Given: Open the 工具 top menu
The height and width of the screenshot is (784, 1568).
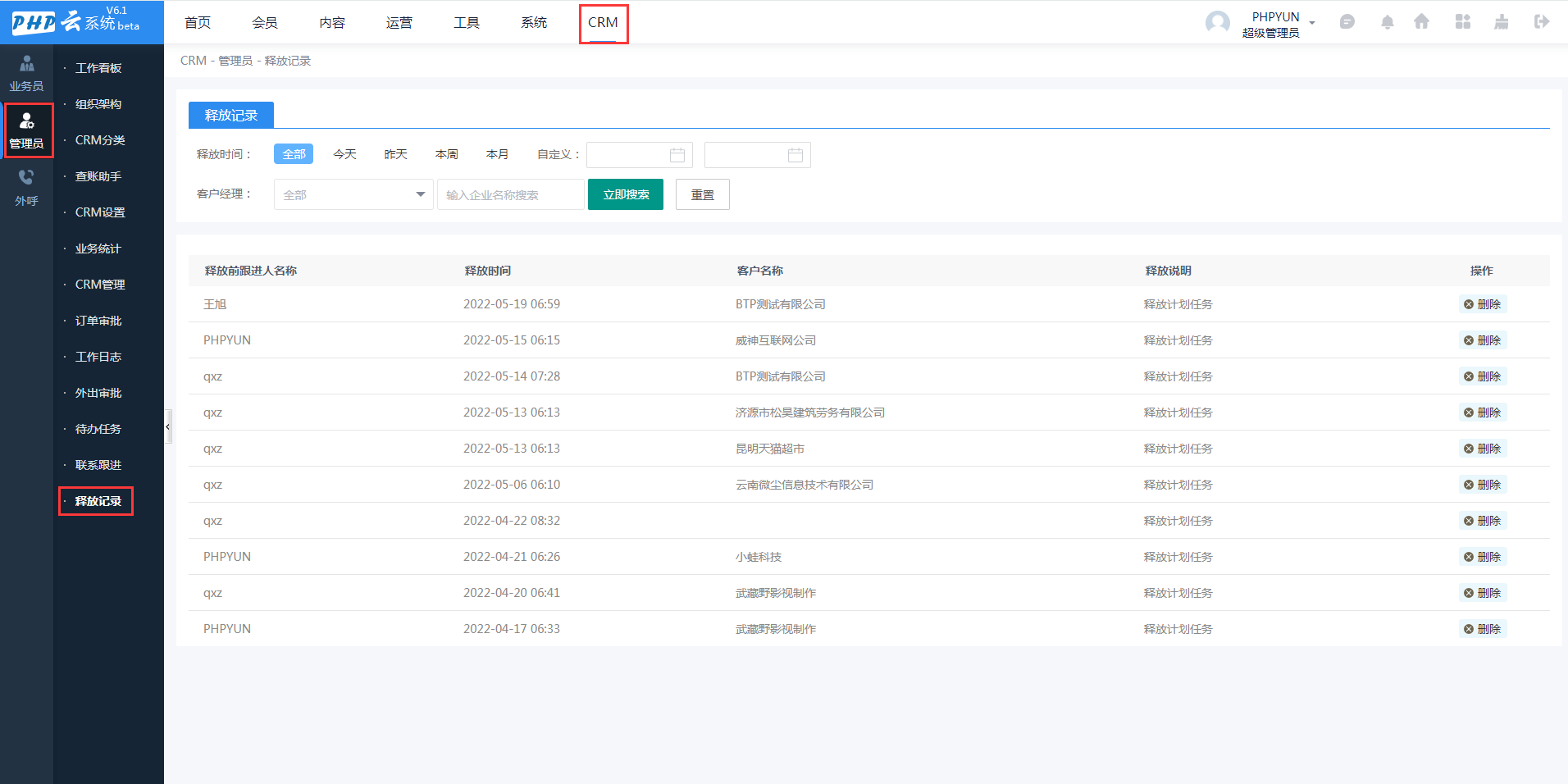Looking at the screenshot, I should click(467, 22).
